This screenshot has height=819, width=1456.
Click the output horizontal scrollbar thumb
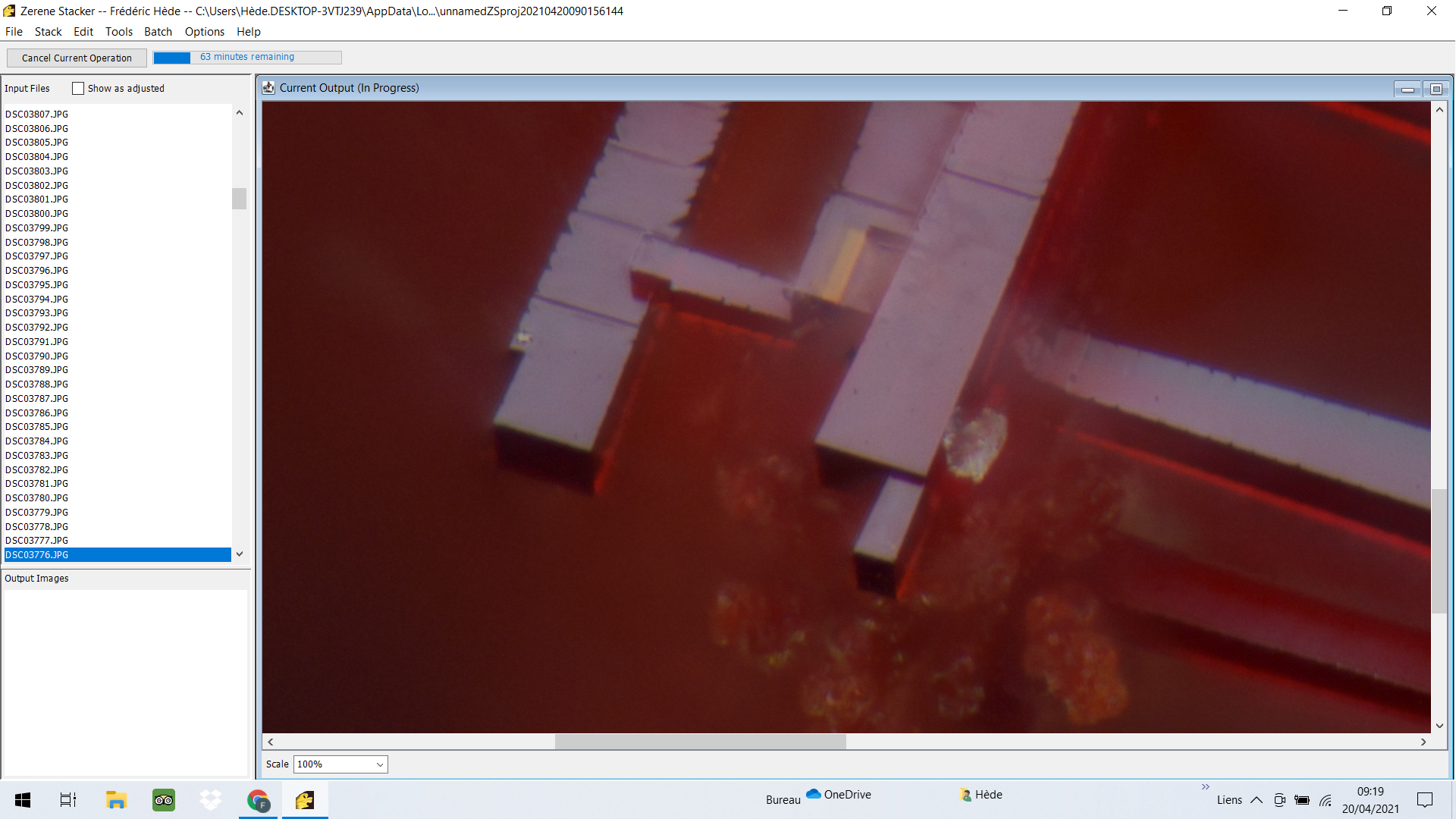(x=700, y=742)
